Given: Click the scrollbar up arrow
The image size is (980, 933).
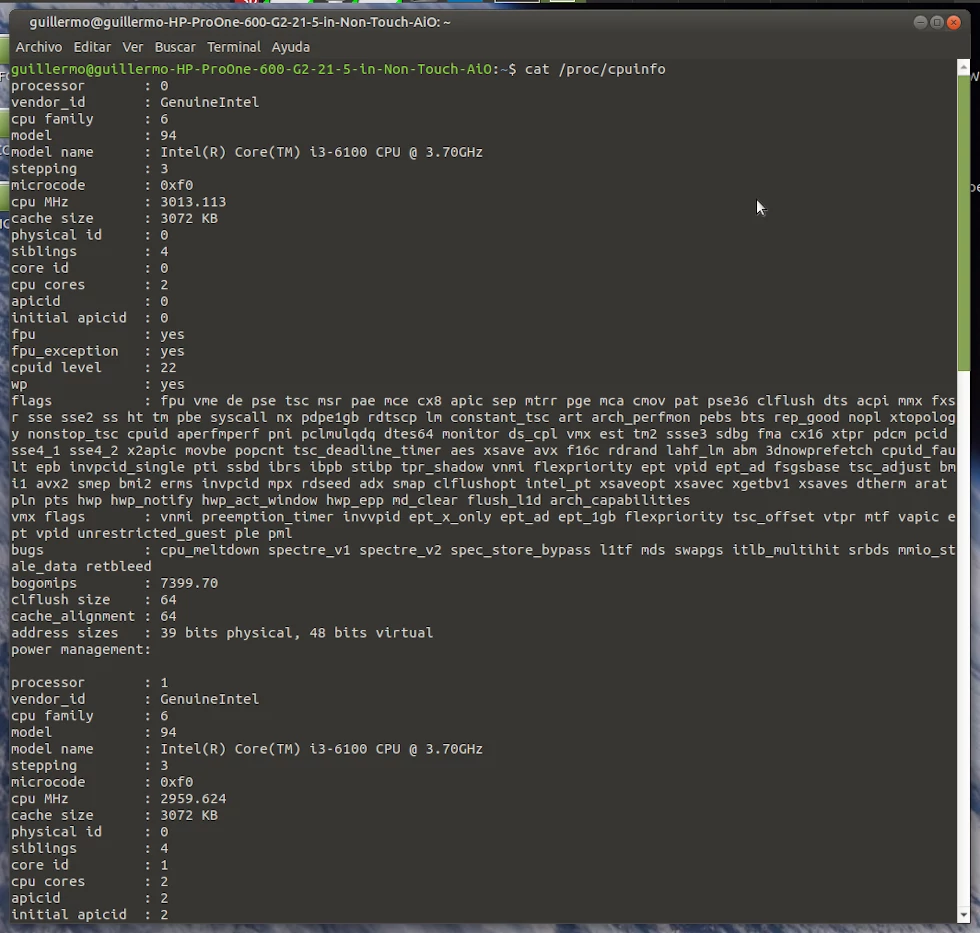Looking at the screenshot, I should (x=963, y=66).
